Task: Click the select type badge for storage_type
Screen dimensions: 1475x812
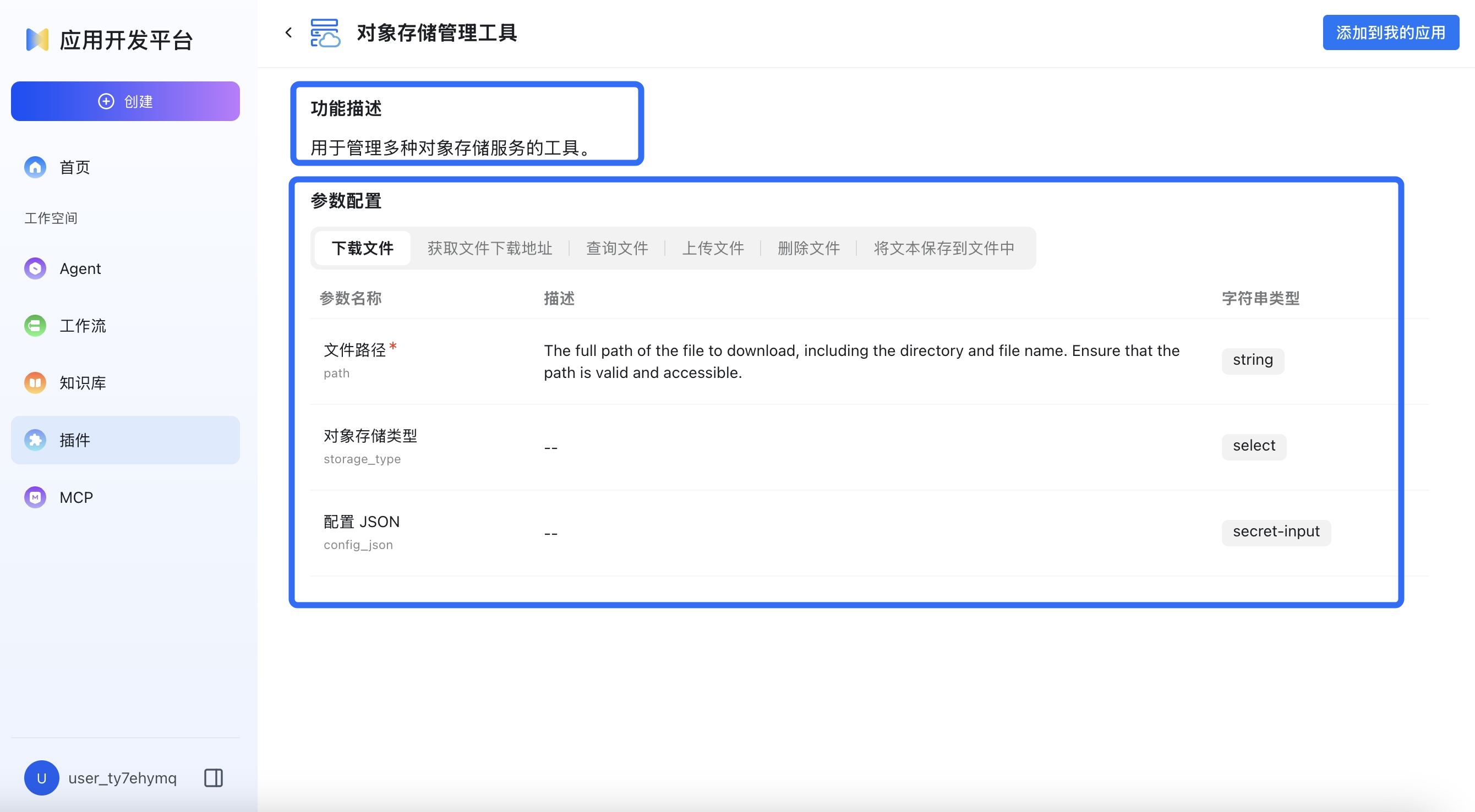Action: click(x=1253, y=446)
